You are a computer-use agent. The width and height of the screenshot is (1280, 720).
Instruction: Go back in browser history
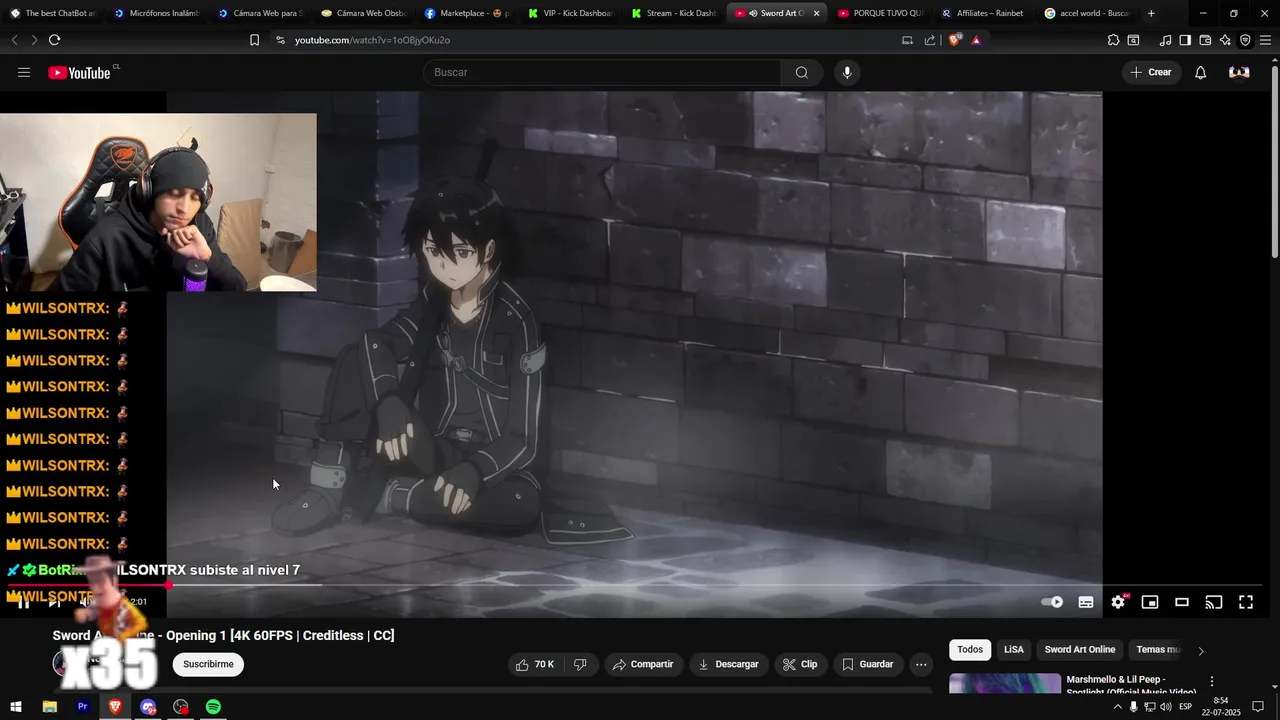coord(14,40)
